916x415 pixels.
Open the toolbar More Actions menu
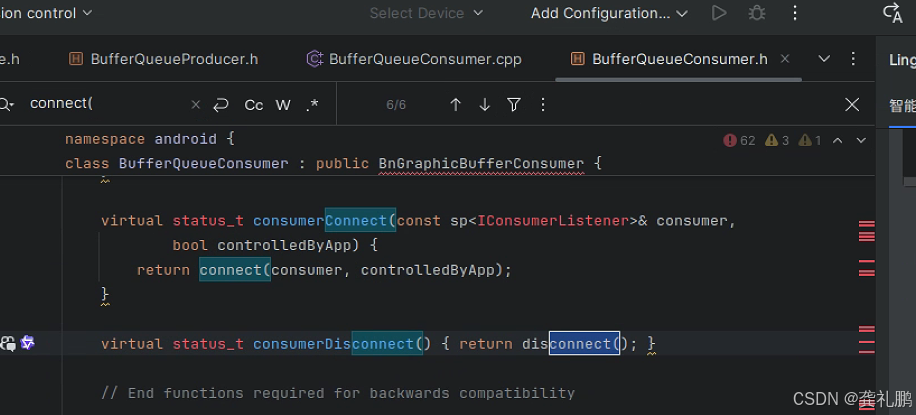pos(795,13)
